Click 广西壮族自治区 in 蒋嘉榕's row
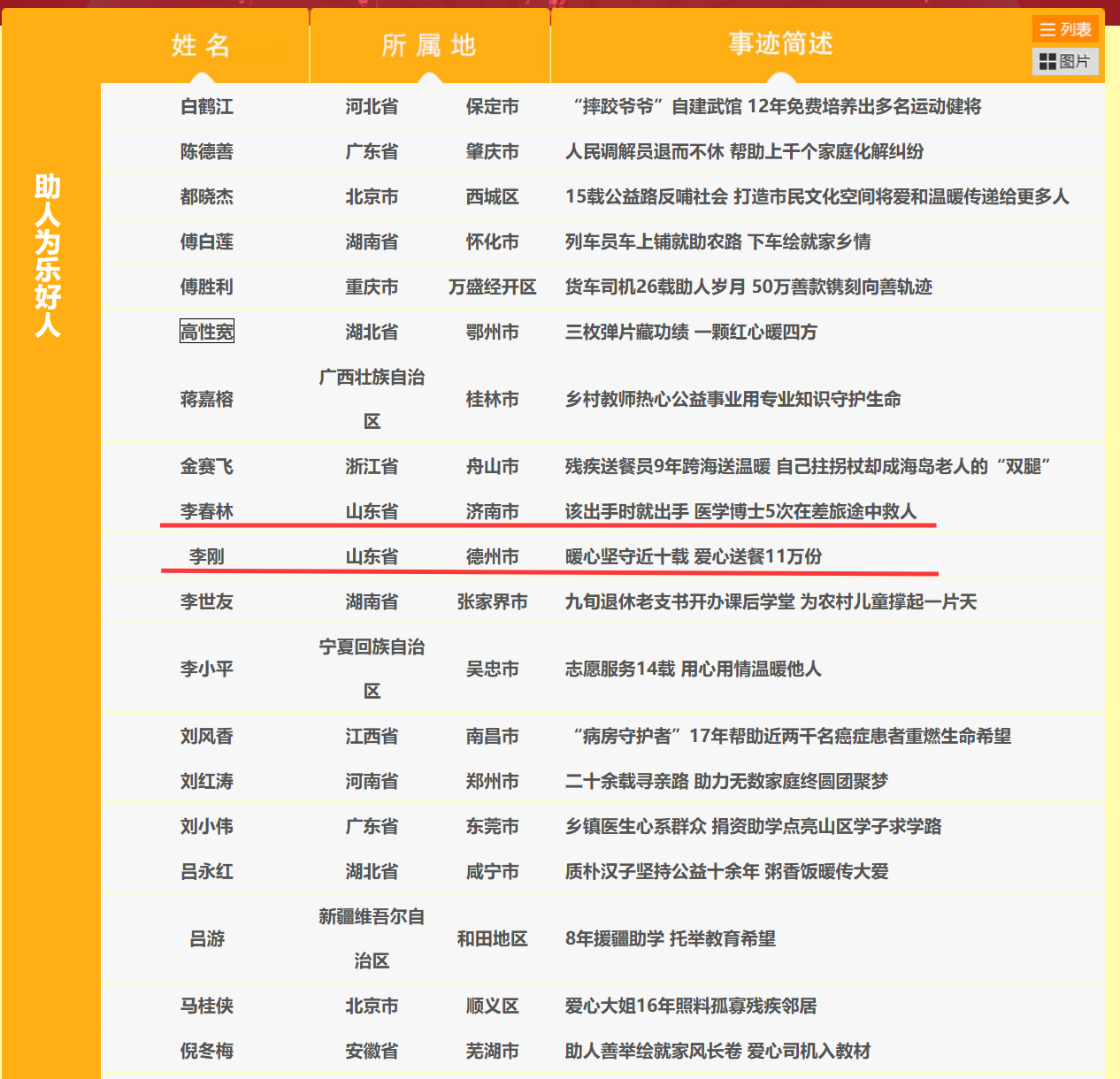This screenshot has width=1120, height=1079. 372,399
